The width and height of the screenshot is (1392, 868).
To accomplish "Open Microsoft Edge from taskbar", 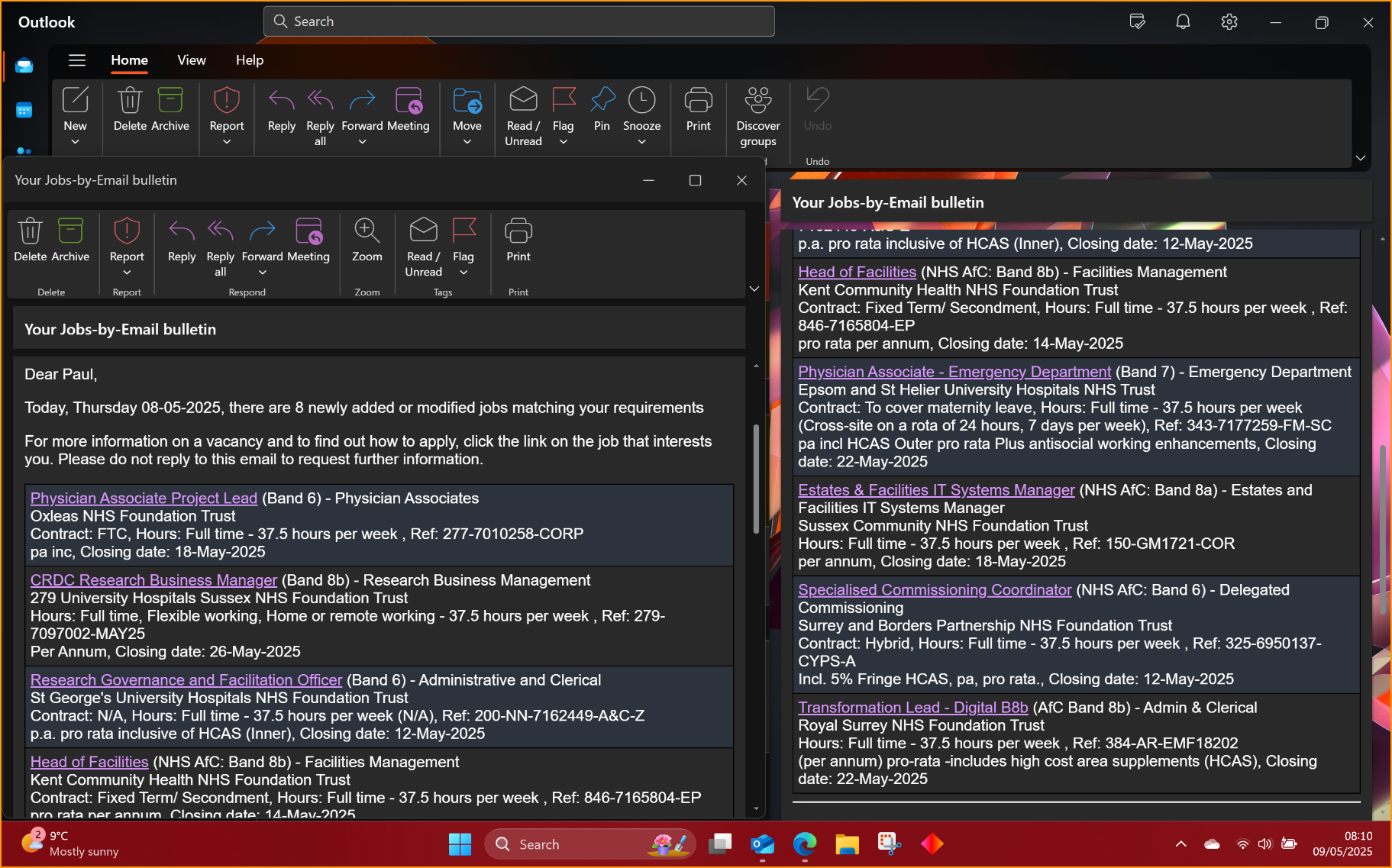I will click(x=805, y=844).
